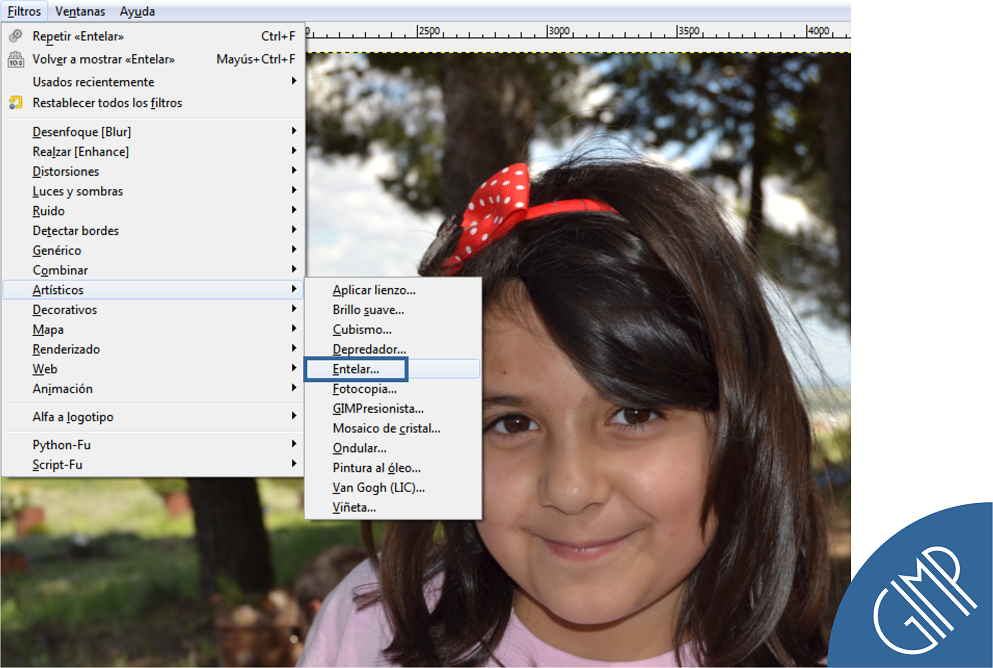Open the Decorativos submenu
The width and height of the screenshot is (993, 668).
point(152,310)
